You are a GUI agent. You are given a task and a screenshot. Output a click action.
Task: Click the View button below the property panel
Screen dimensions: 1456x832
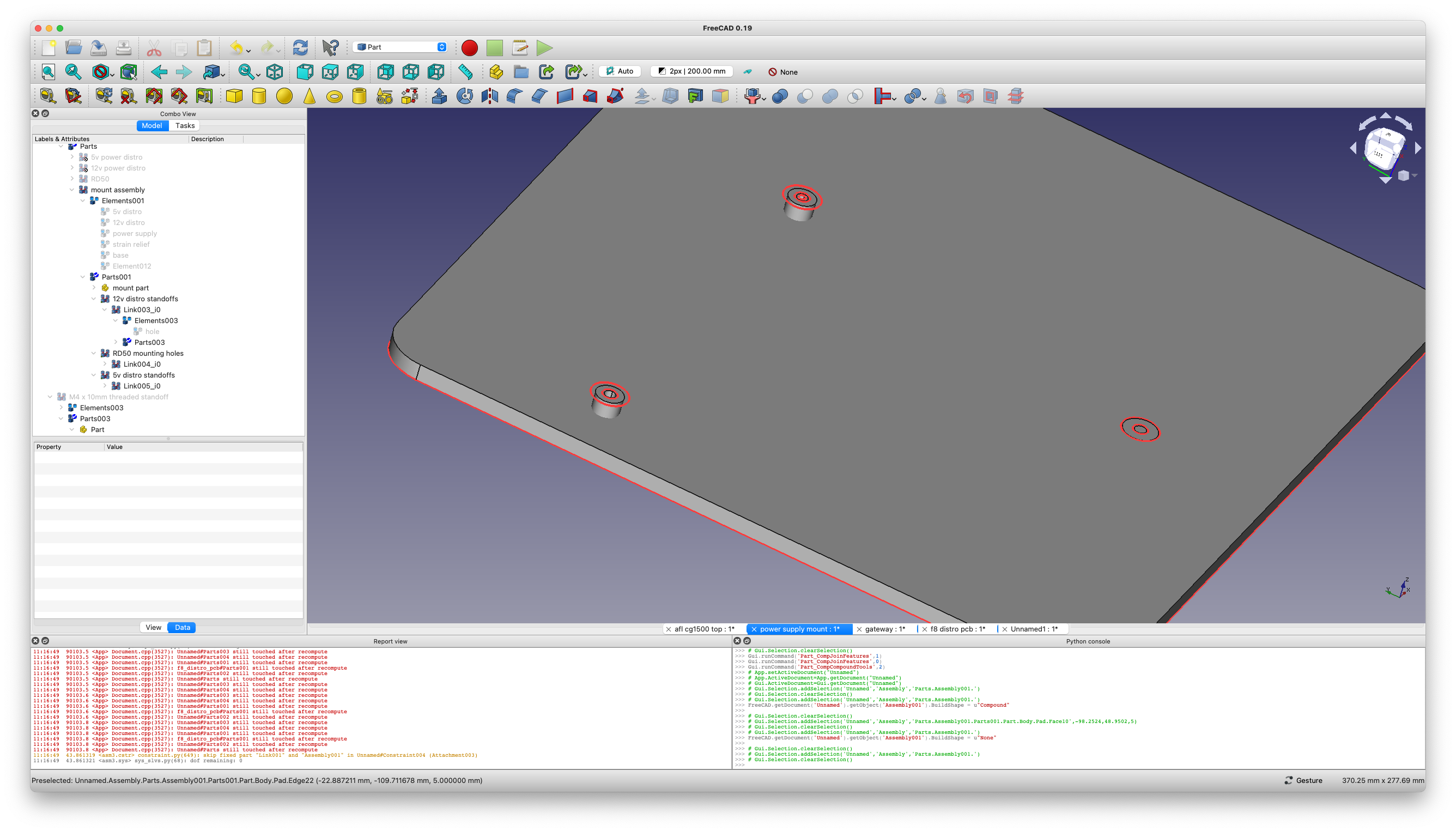coord(153,627)
